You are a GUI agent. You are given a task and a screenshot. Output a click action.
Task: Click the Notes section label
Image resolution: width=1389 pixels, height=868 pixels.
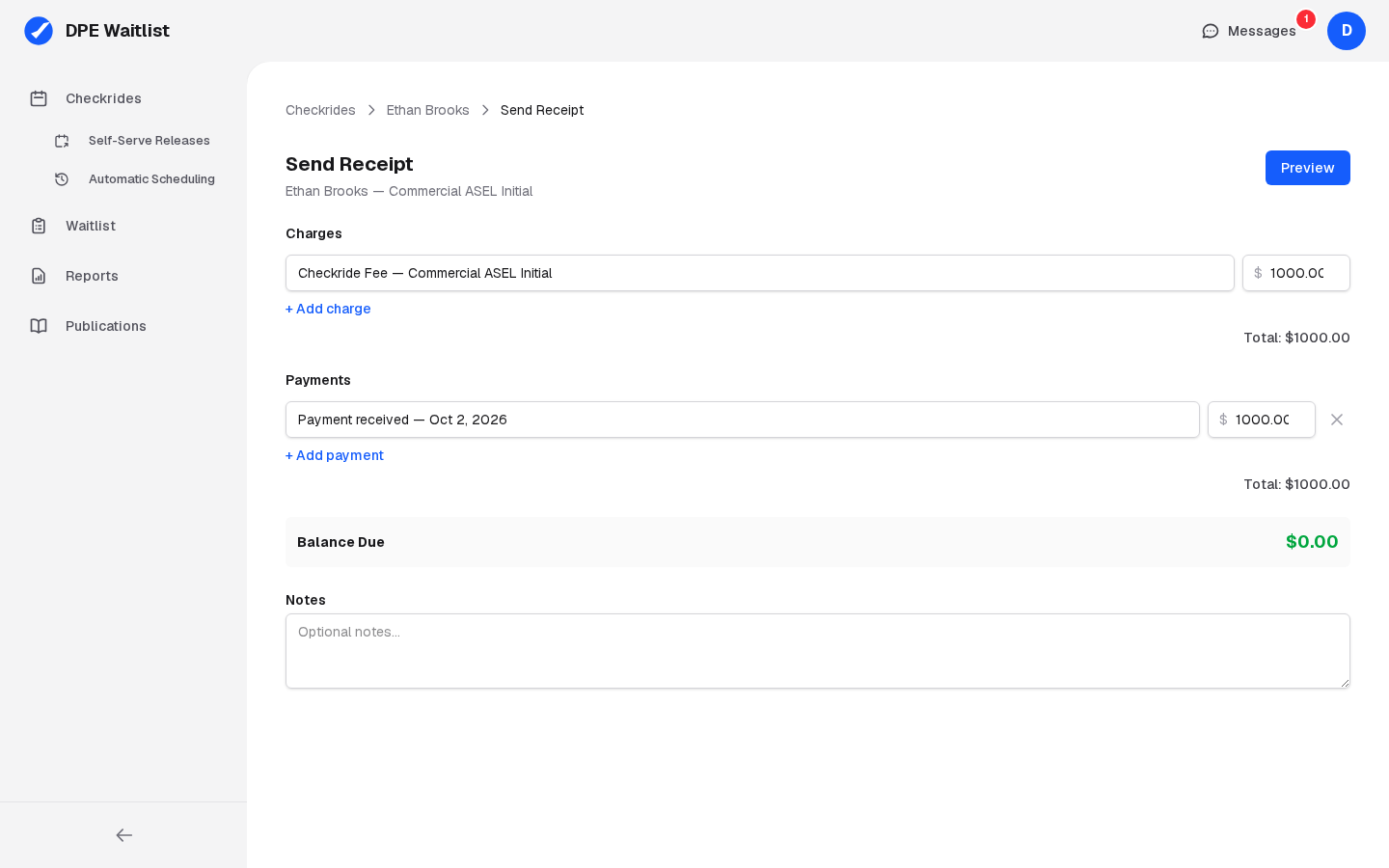tap(306, 600)
